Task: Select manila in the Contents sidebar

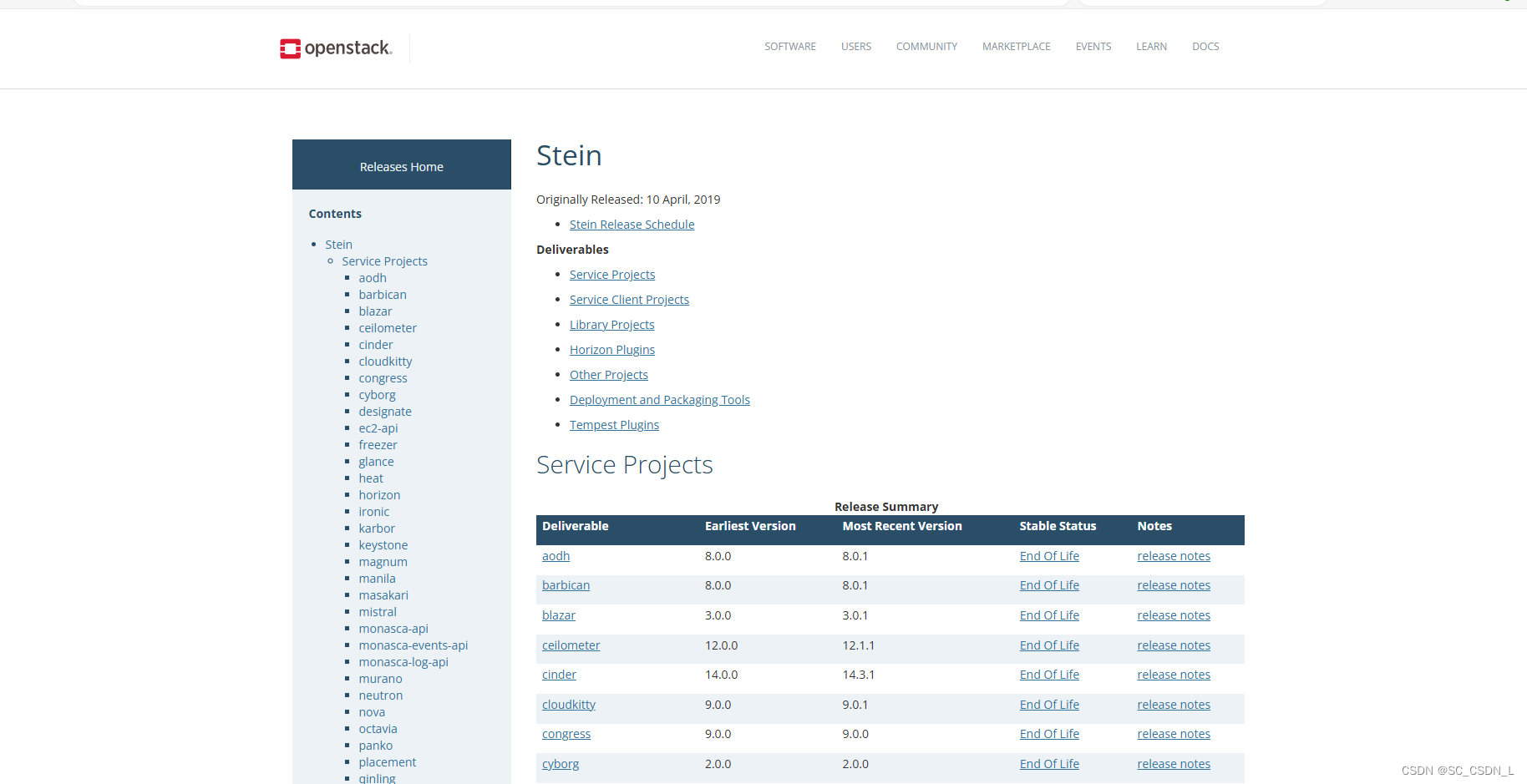Action: click(378, 579)
